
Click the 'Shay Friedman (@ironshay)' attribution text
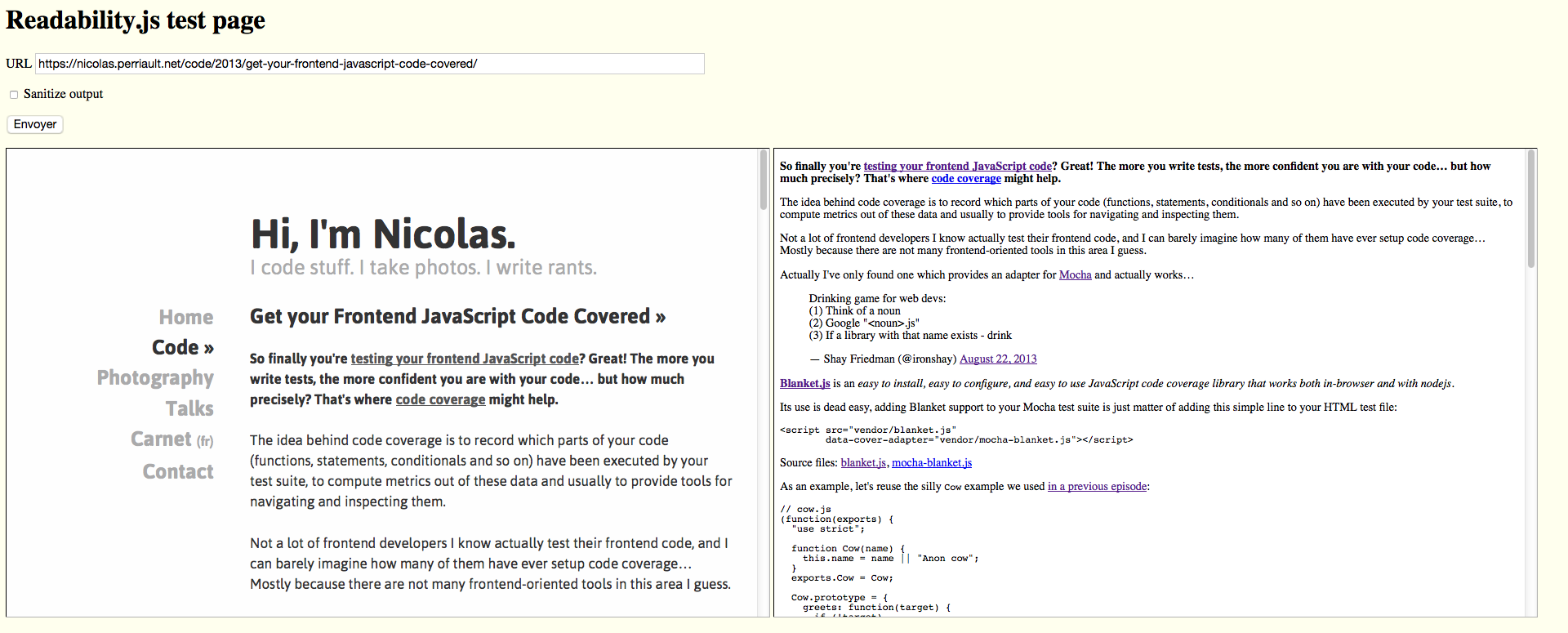tap(890, 359)
